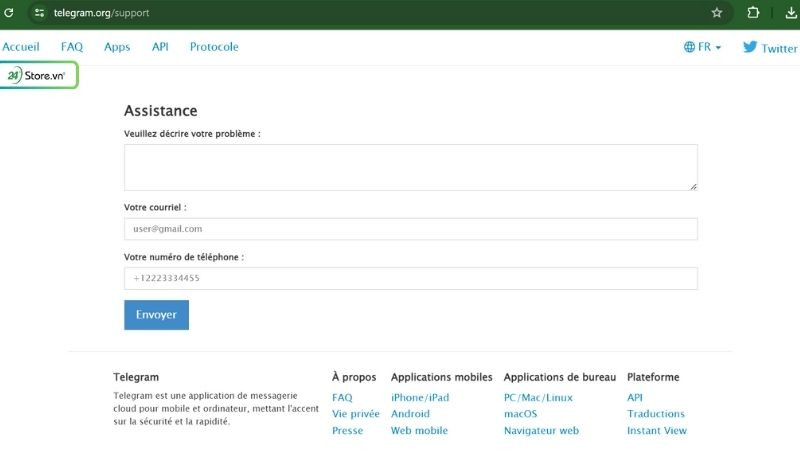Click the downloads icon in browser toolbar
This screenshot has width=800, height=457.
790,13
